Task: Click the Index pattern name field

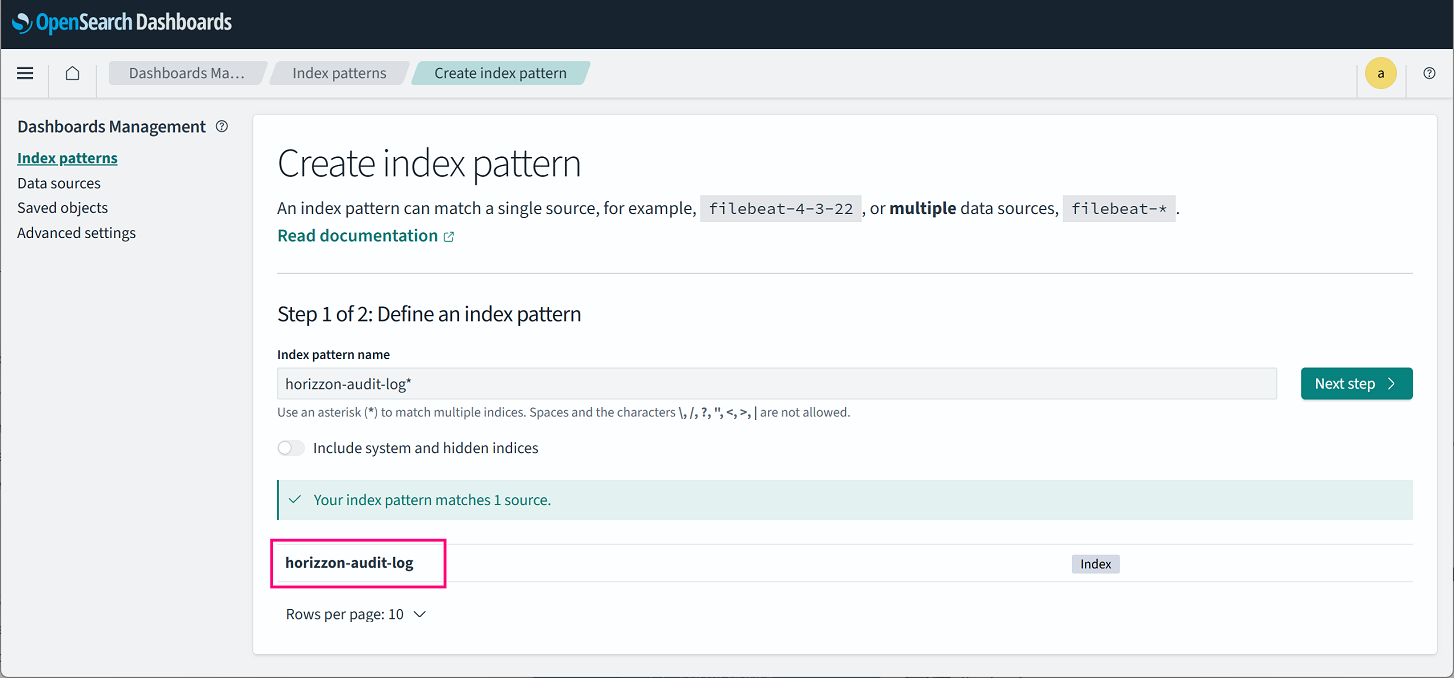Action: [x=777, y=384]
